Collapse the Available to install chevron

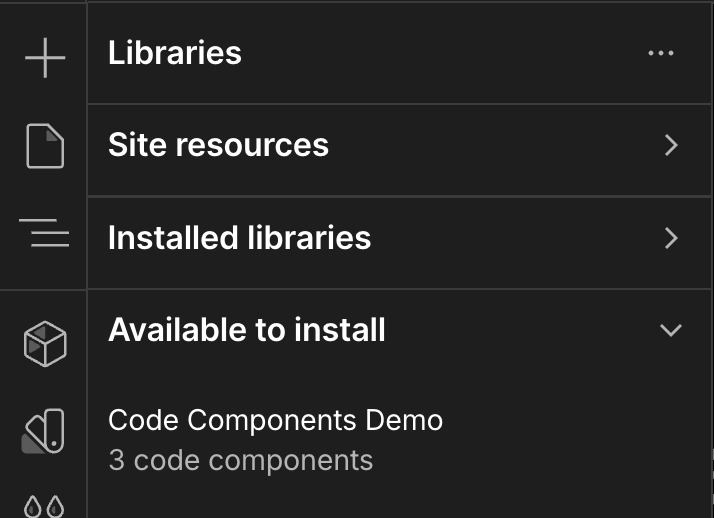click(x=671, y=330)
